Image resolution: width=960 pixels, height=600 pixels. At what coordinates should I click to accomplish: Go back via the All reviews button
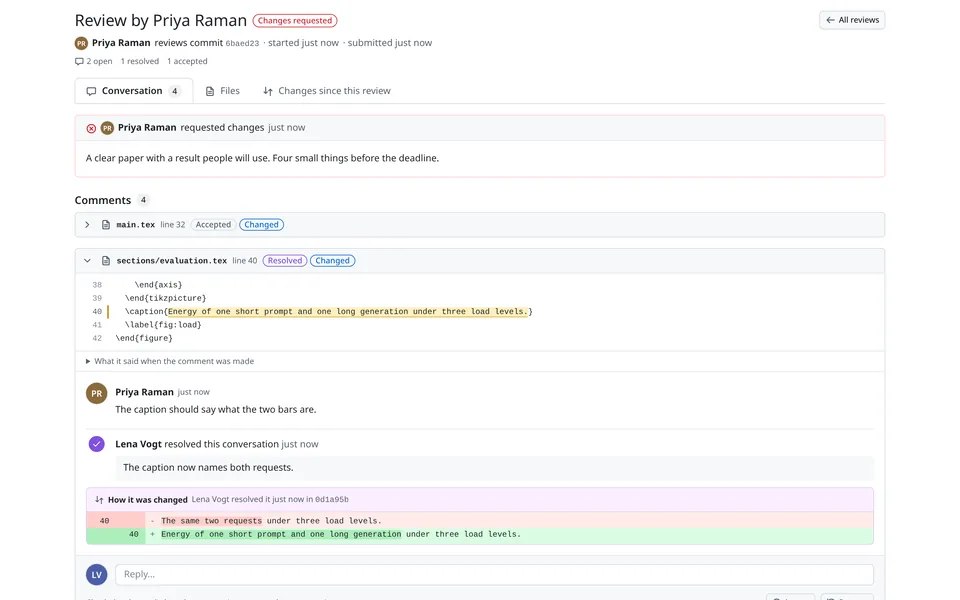point(852,20)
